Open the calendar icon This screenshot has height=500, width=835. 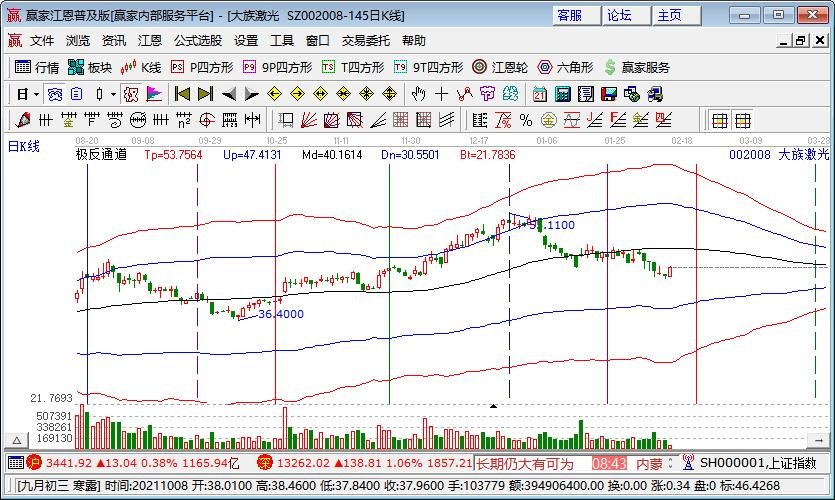[539, 95]
